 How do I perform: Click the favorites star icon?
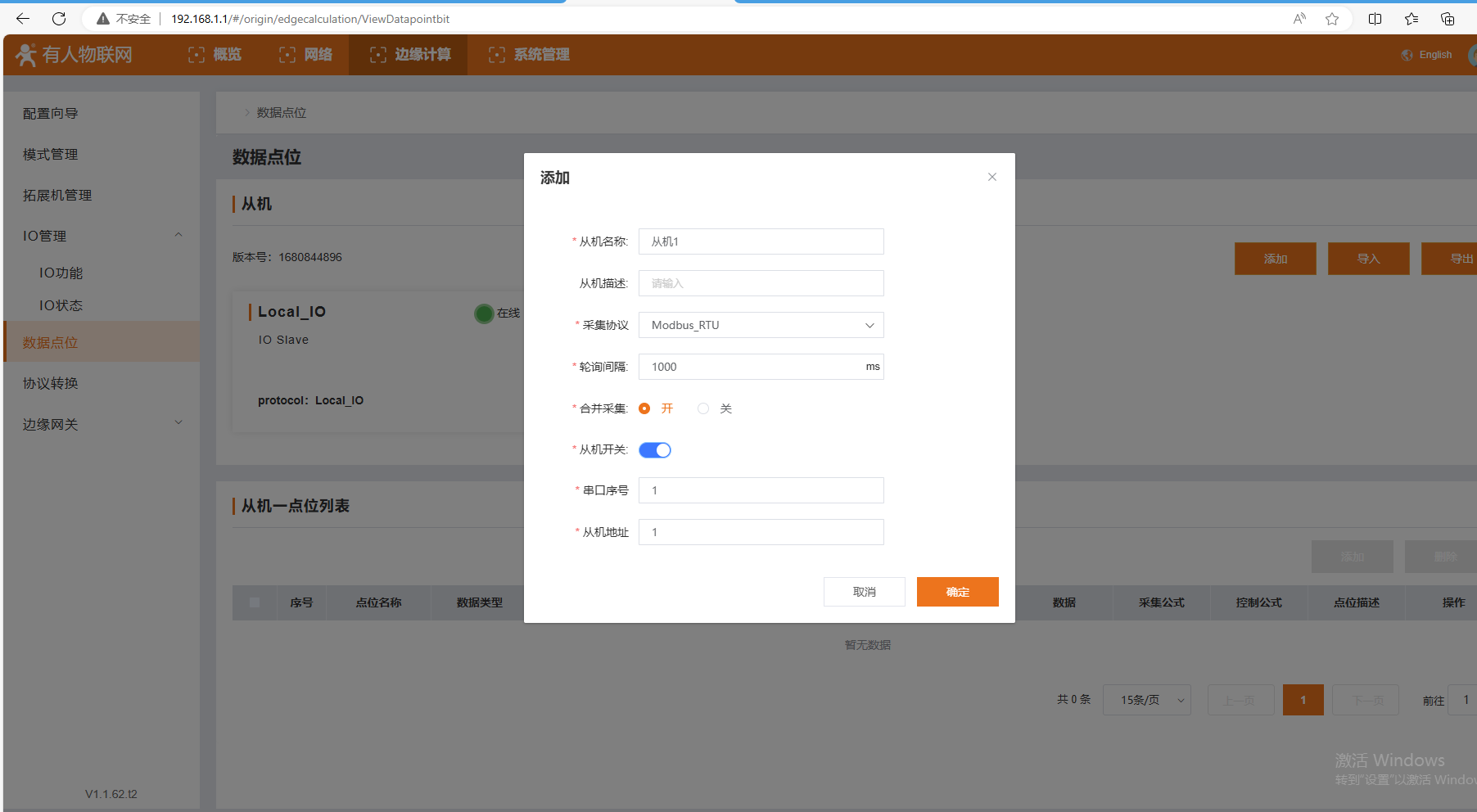[1332, 19]
